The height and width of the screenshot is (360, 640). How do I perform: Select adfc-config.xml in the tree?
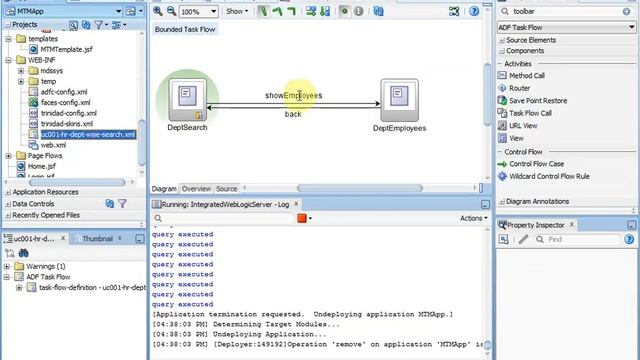[64, 92]
